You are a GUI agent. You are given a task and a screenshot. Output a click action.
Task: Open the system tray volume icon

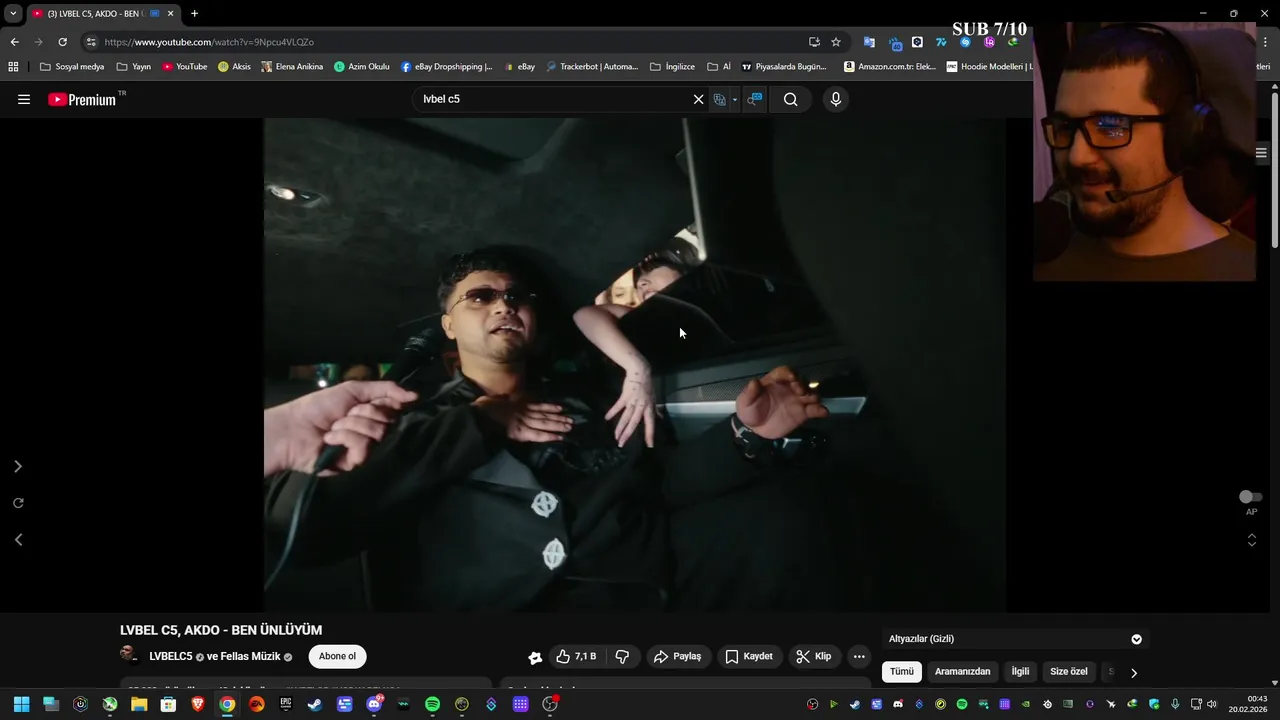[1212, 704]
